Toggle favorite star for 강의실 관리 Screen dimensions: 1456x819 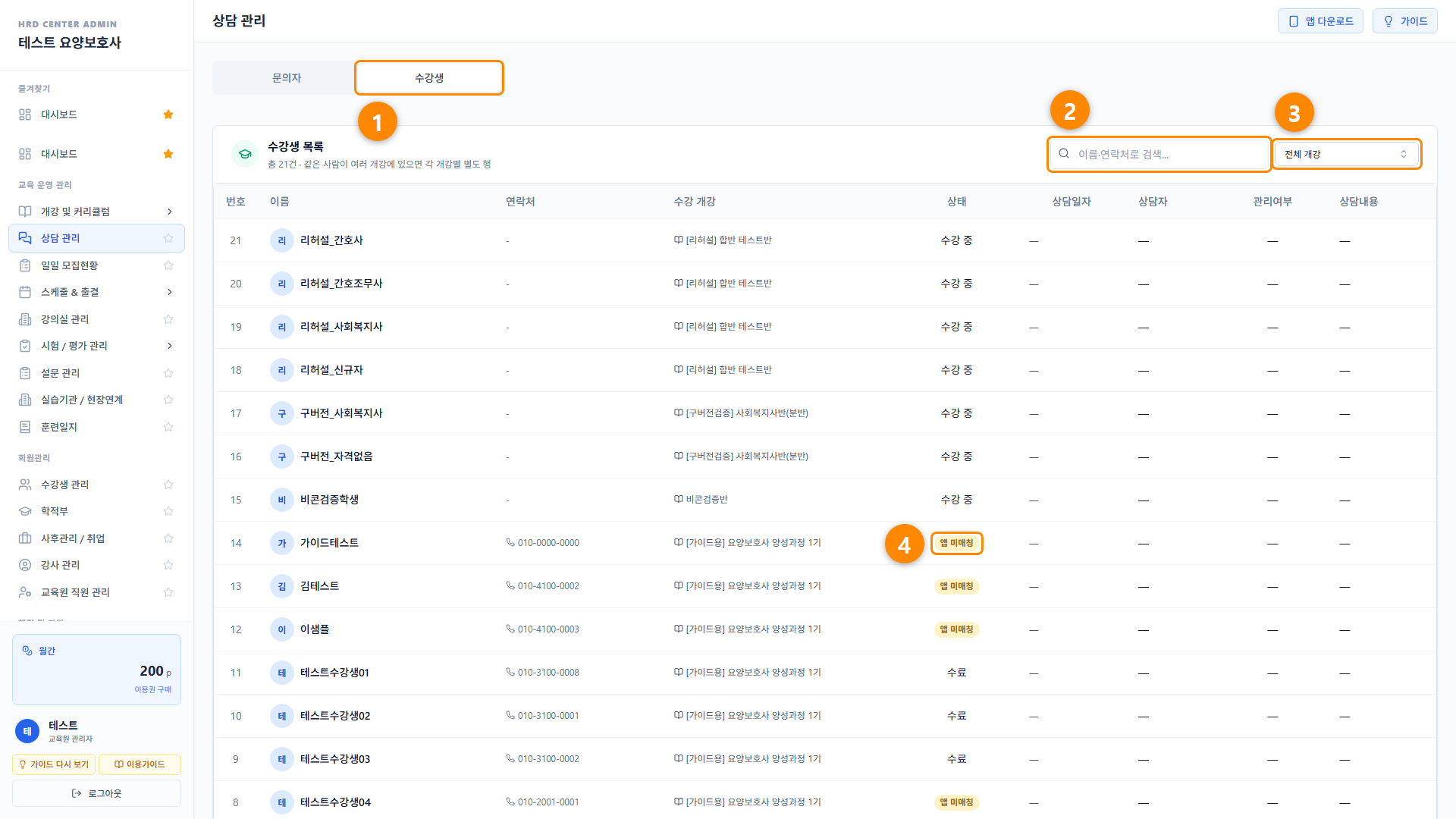168,319
